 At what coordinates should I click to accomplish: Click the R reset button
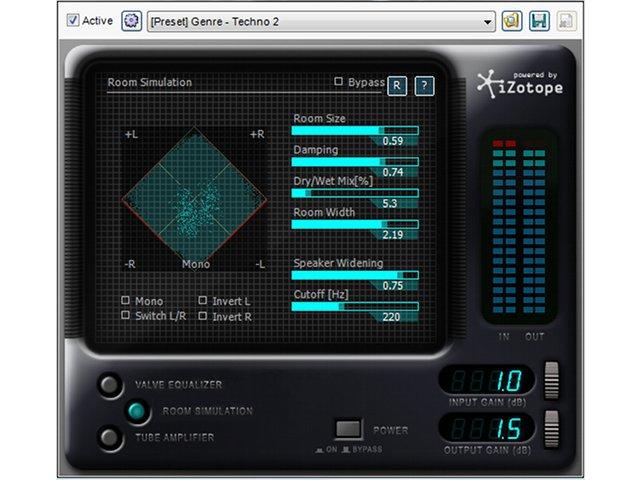(x=397, y=86)
